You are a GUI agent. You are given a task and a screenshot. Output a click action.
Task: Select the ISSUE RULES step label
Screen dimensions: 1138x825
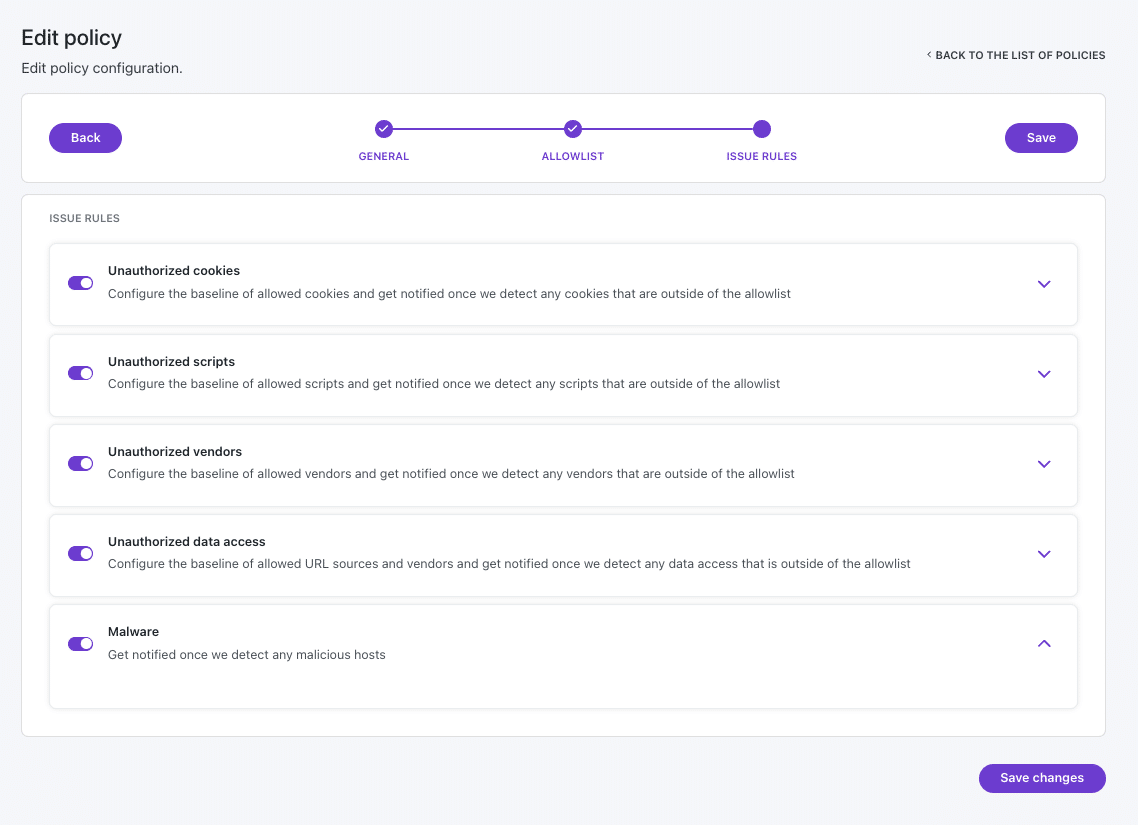761,156
